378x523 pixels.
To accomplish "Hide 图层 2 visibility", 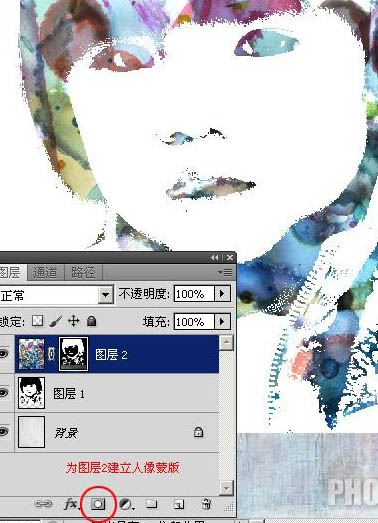I will click(x=4, y=354).
